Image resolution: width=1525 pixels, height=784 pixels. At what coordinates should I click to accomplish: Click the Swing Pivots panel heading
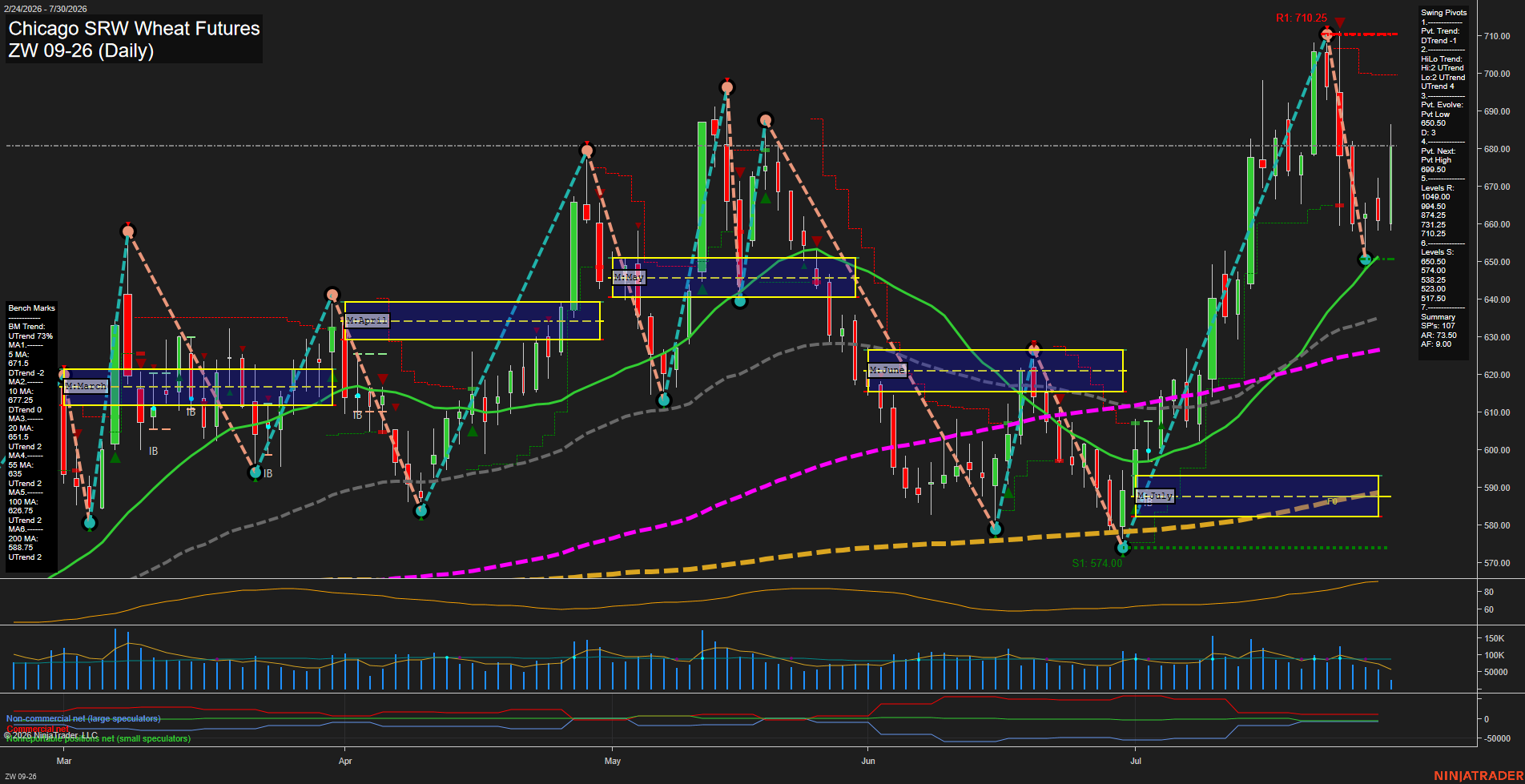pyautogui.click(x=1444, y=13)
